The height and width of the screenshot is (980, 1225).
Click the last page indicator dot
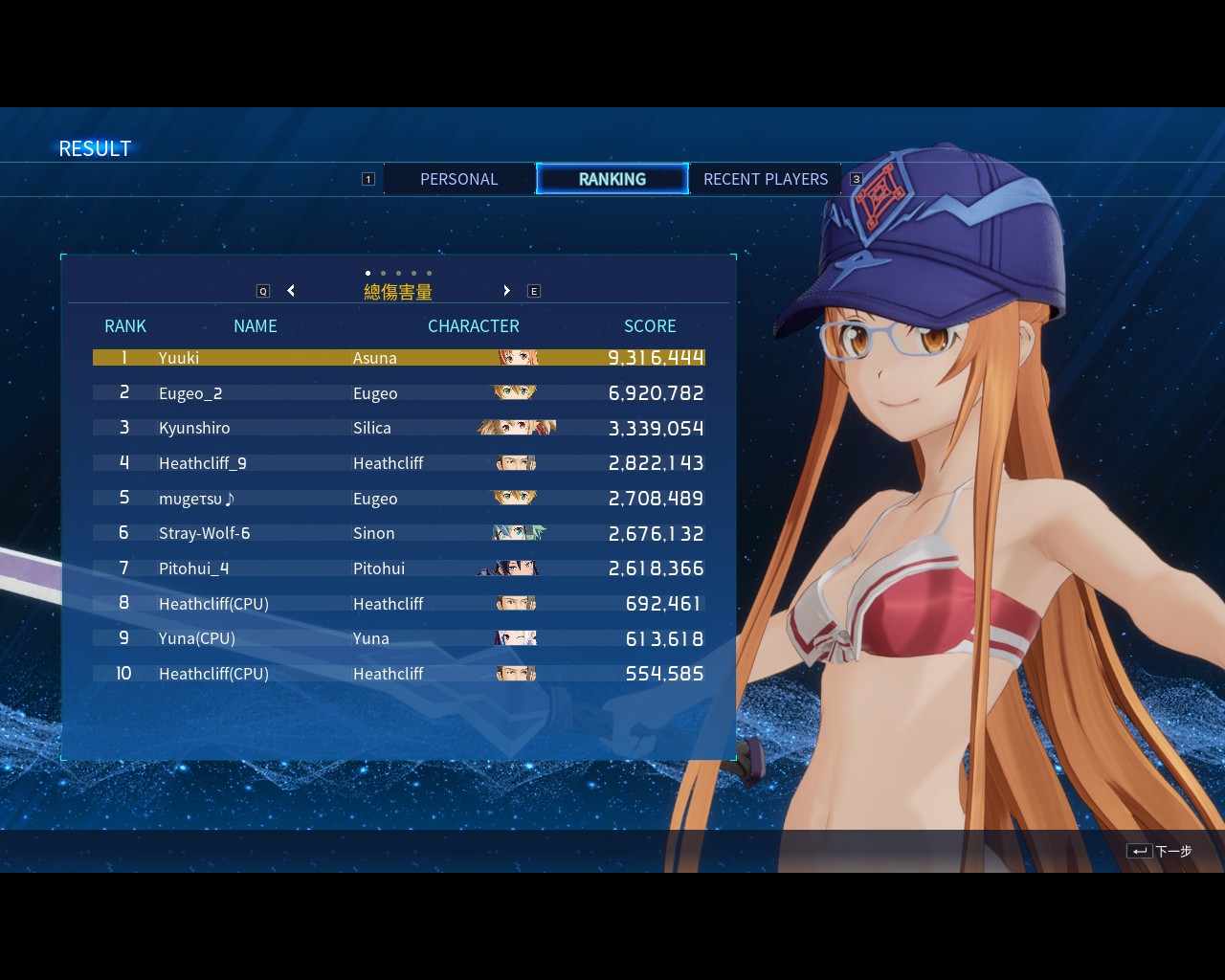click(x=429, y=273)
